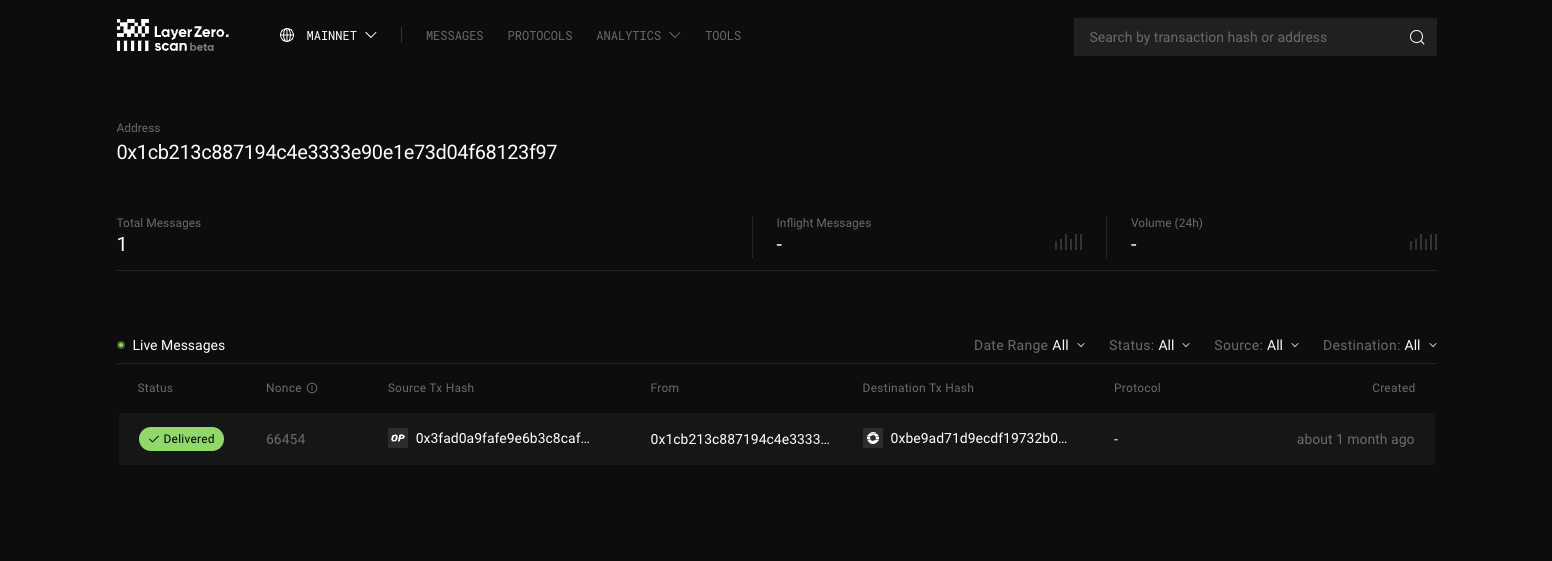Open the Status filter dropdown

1150,345
